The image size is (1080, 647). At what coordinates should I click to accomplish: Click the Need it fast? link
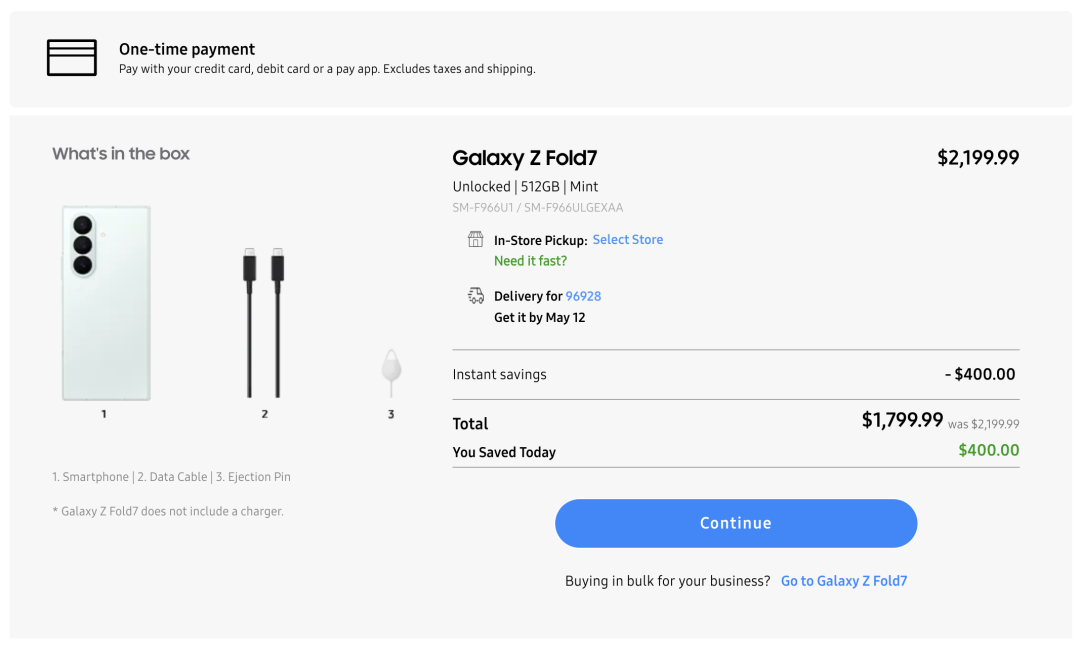[530, 261]
